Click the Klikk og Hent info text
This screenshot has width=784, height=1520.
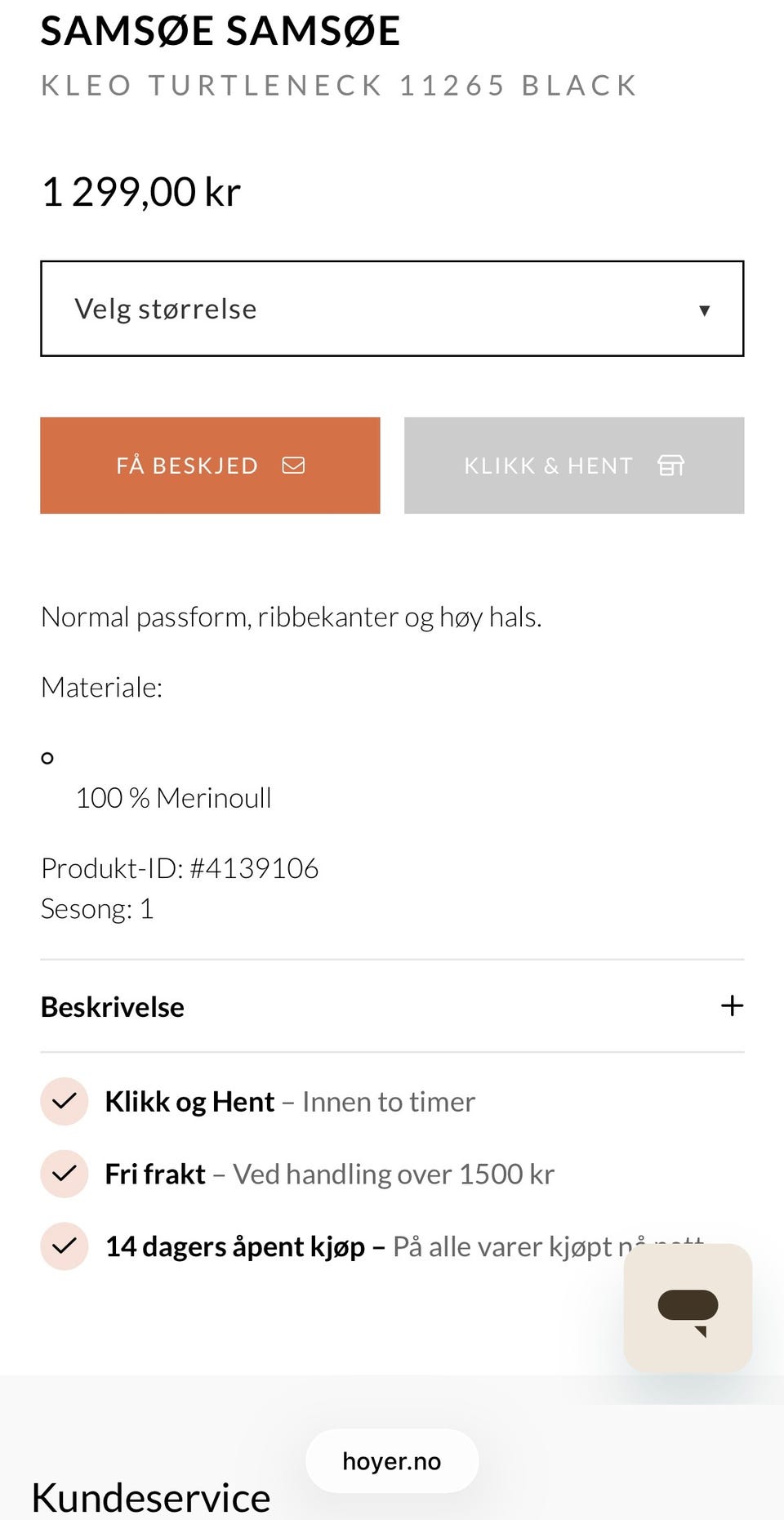tap(290, 1102)
